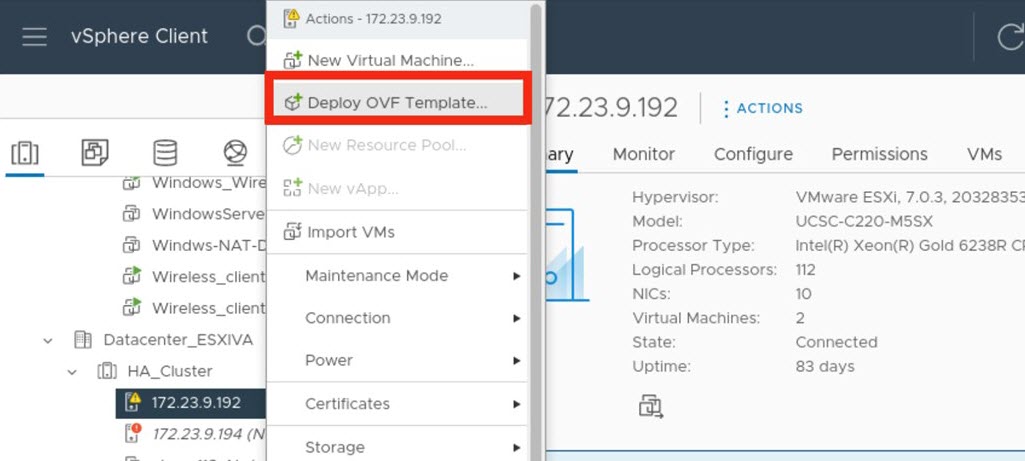Open Certificates menu entry
This screenshot has height=461, width=1025.
(397, 404)
